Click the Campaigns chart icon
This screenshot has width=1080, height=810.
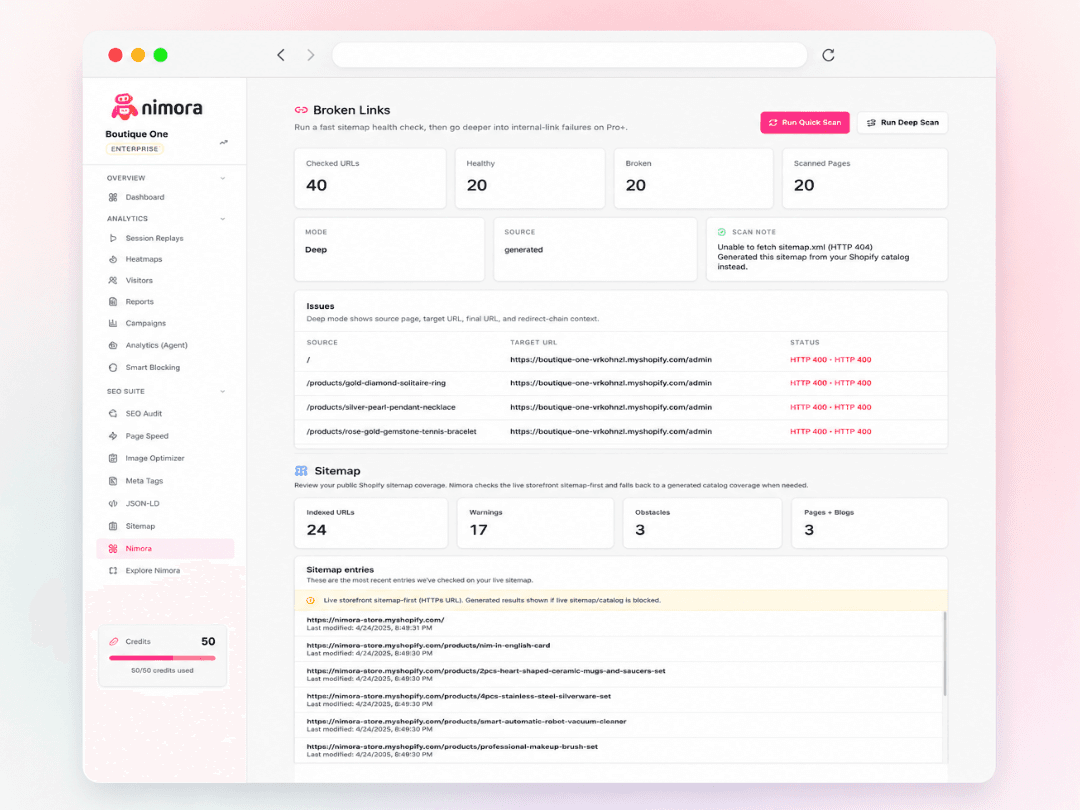click(113, 323)
